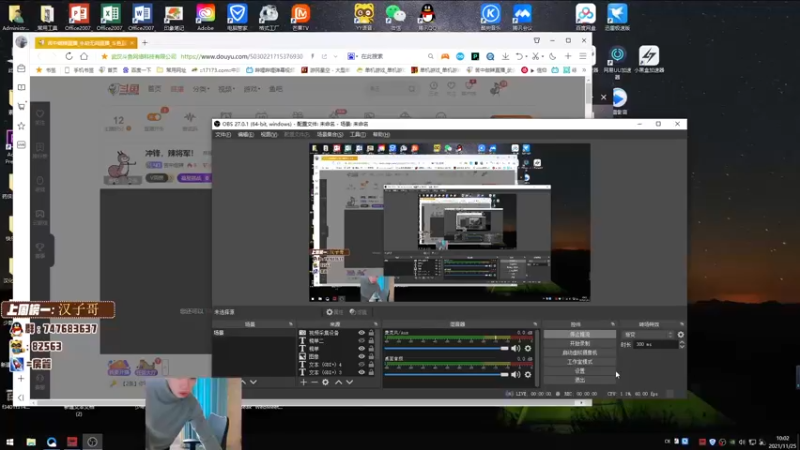The height and width of the screenshot is (450, 800).
Task: Remove the selected source with minus icon
Action: [x=314, y=382]
